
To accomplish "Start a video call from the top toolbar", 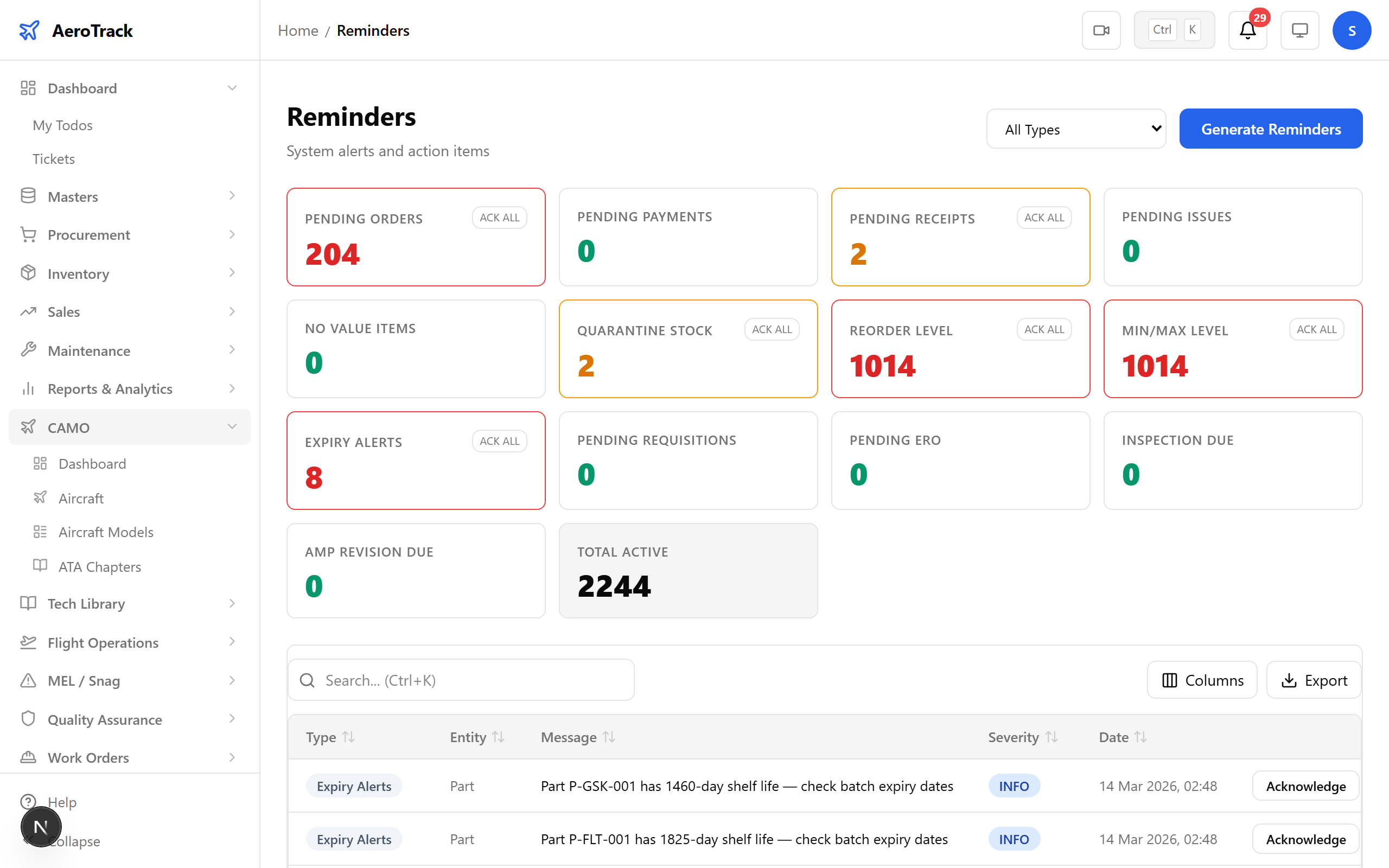I will point(1101,30).
